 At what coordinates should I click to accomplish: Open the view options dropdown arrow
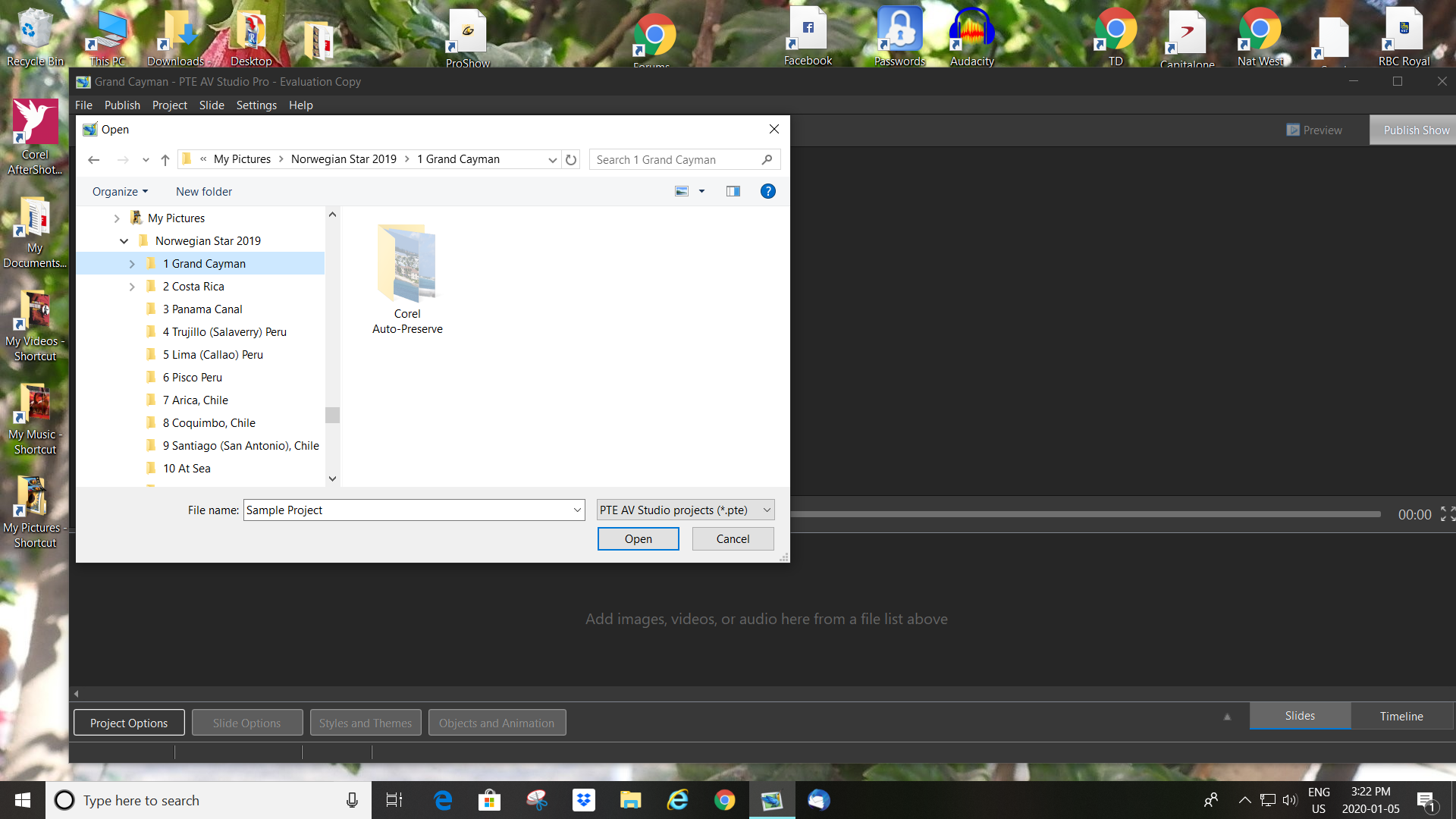(701, 191)
